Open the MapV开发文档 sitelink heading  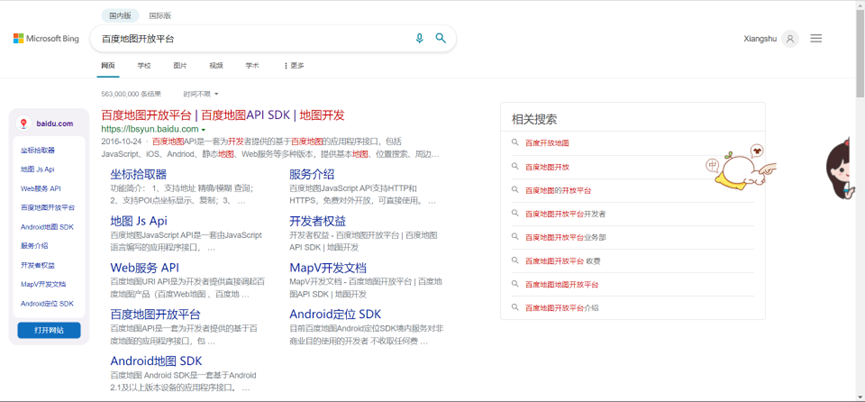(x=328, y=268)
